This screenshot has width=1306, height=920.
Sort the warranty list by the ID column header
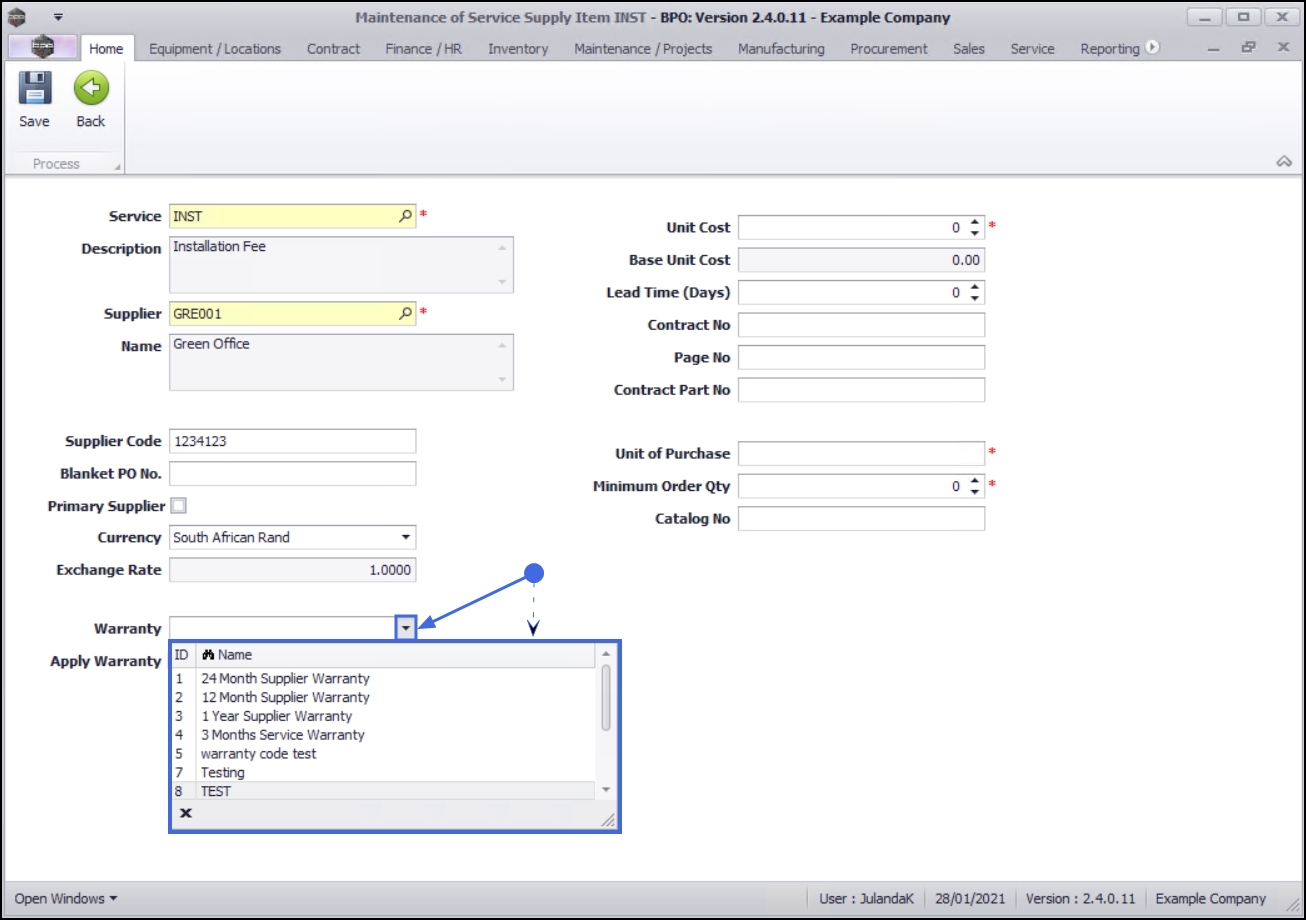click(x=183, y=655)
